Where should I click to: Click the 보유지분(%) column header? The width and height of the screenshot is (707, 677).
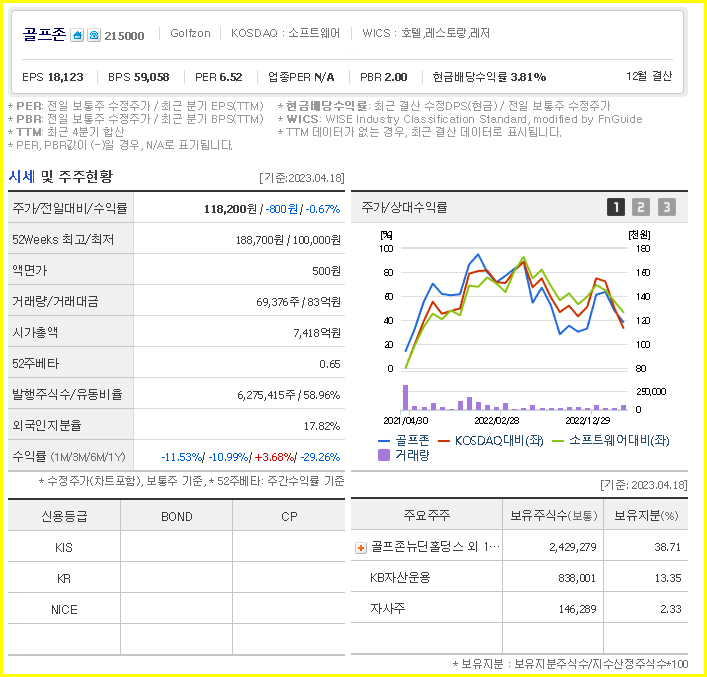(x=646, y=515)
